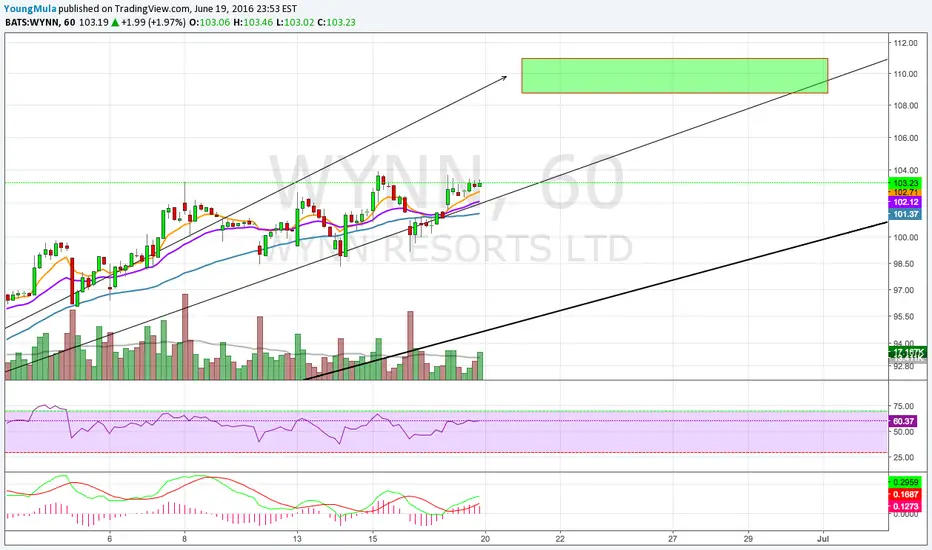Select the orange 102.71 moving average tag
Image resolution: width=932 pixels, height=550 pixels.
[905, 193]
